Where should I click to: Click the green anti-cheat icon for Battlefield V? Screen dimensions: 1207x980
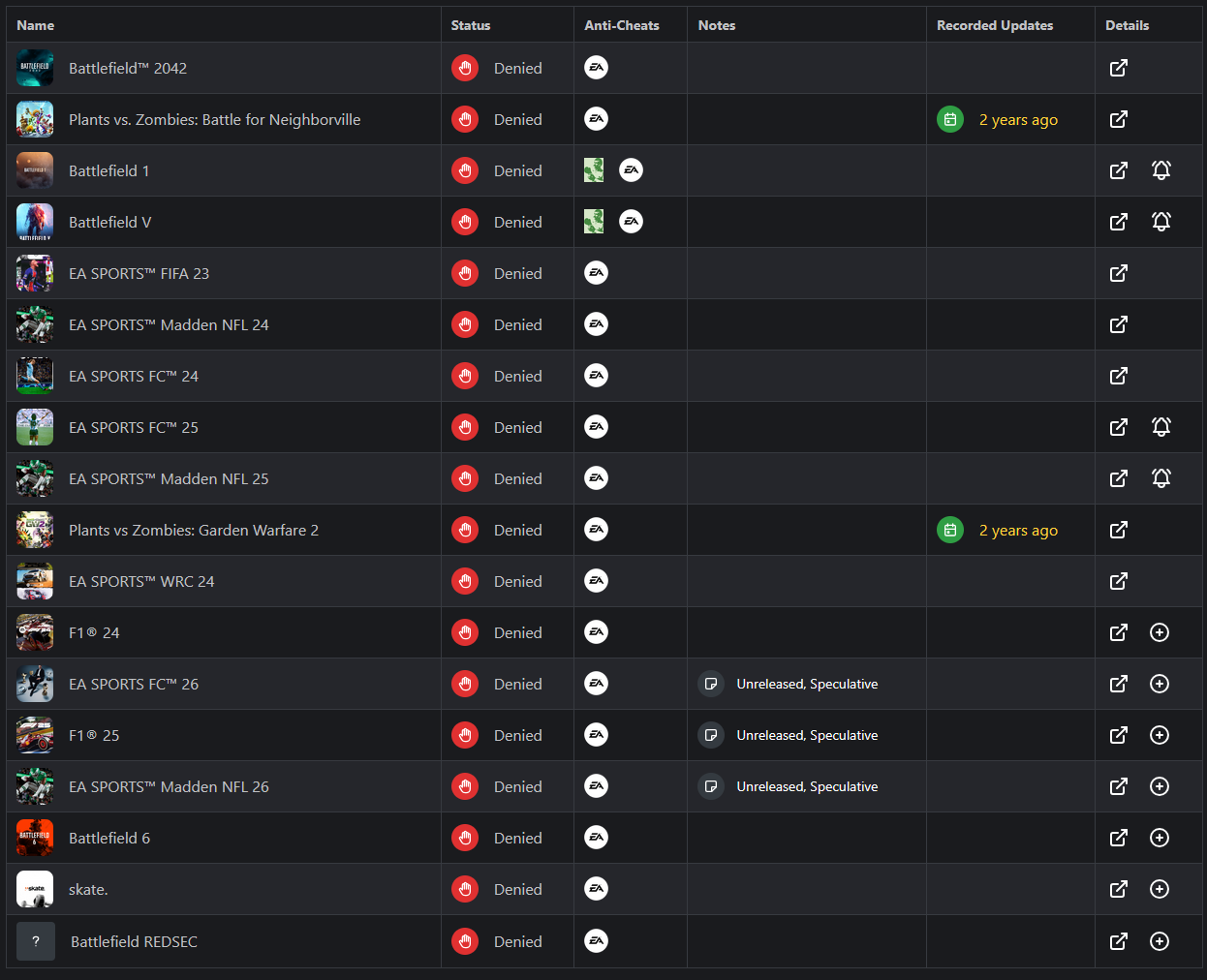click(x=594, y=222)
